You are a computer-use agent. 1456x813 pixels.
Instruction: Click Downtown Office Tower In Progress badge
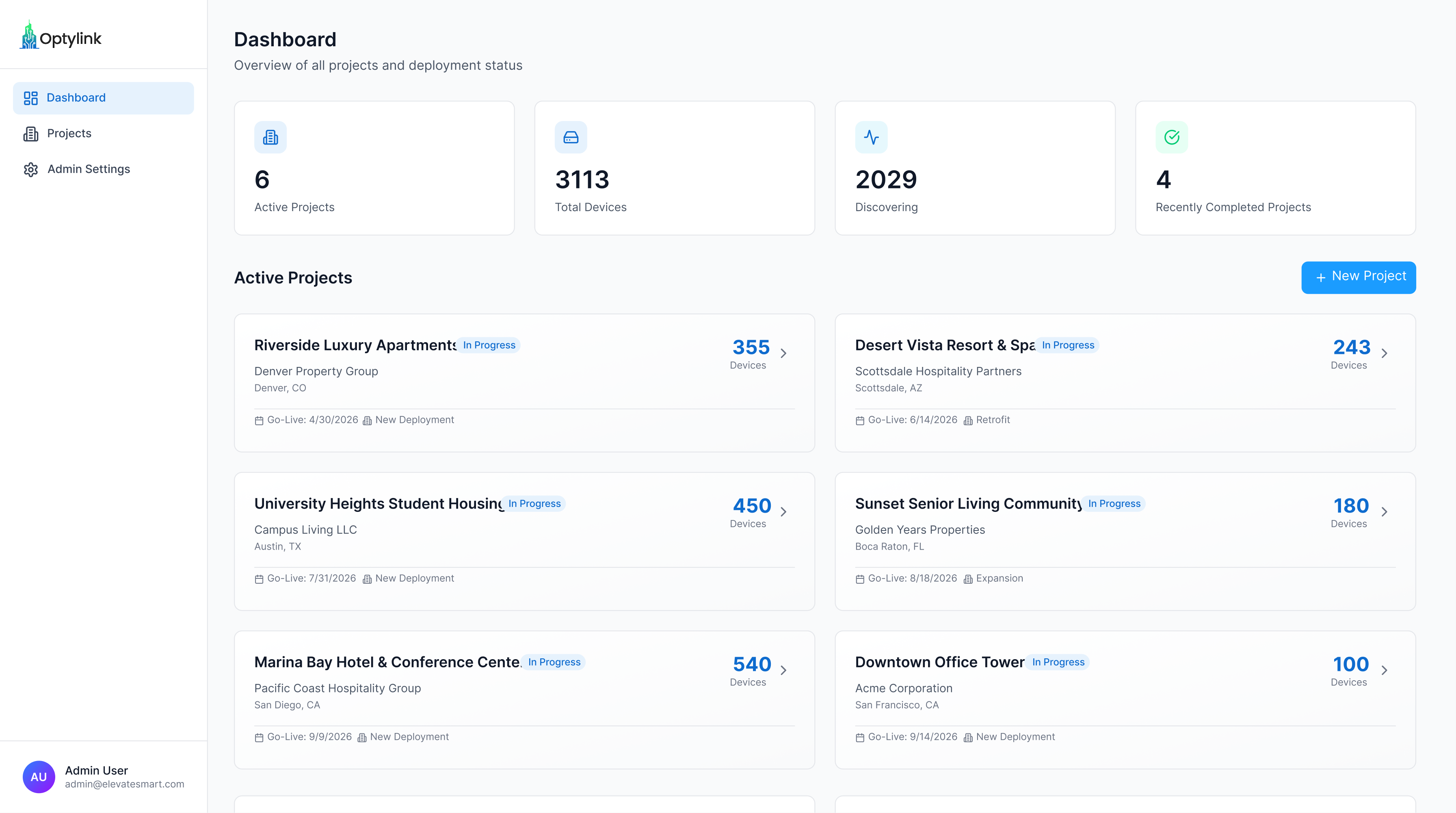click(1058, 662)
